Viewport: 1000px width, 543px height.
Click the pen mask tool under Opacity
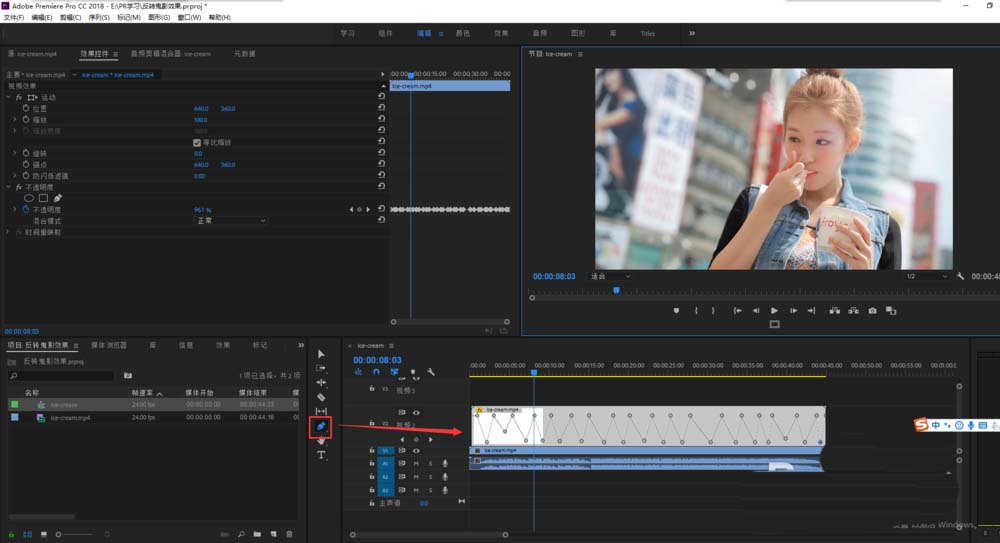pyautogui.click(x=57, y=198)
